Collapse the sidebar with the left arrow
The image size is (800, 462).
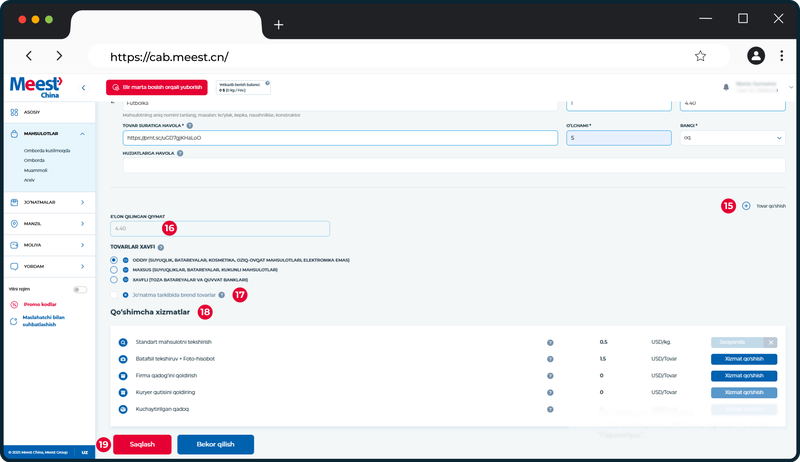pos(84,88)
